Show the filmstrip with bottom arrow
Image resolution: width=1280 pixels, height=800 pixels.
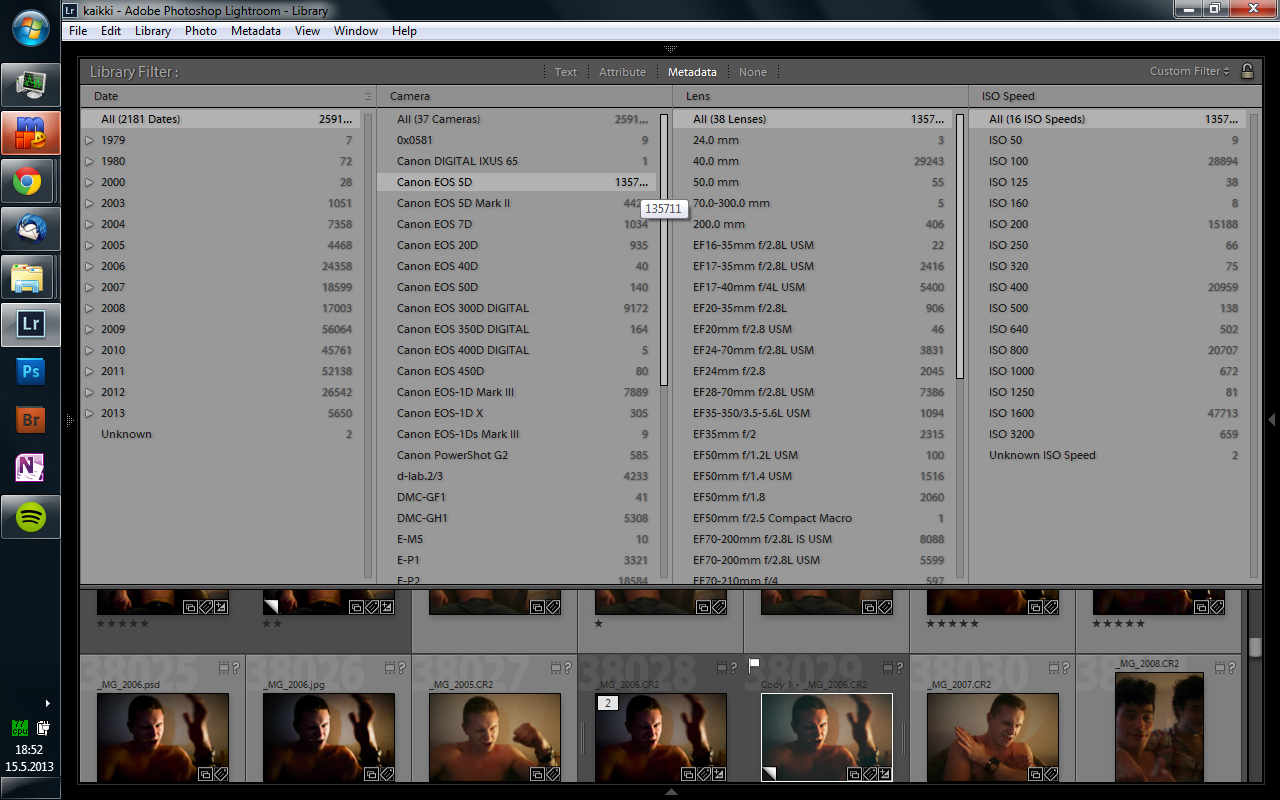(671, 791)
